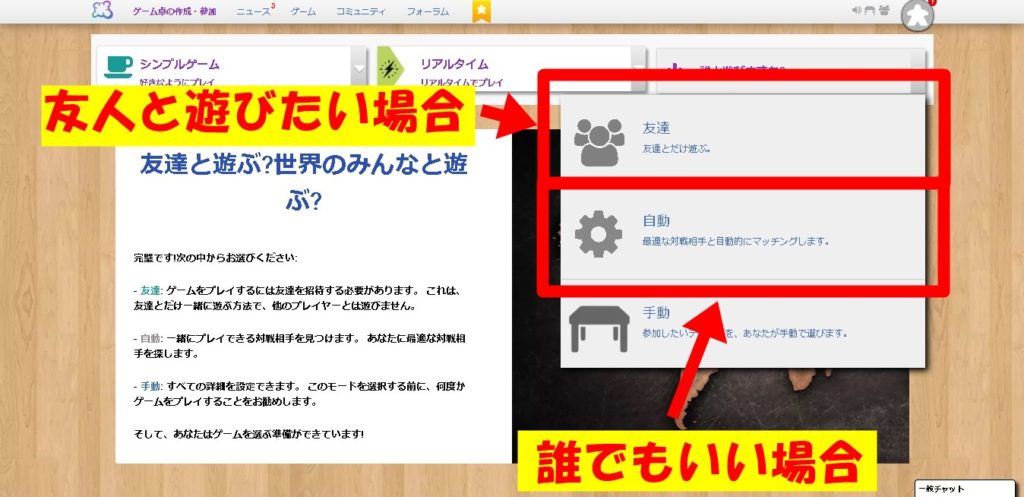Click the coffee cup シンプルゲーム icon
Screen dimensions: 1024x497
tap(118, 67)
